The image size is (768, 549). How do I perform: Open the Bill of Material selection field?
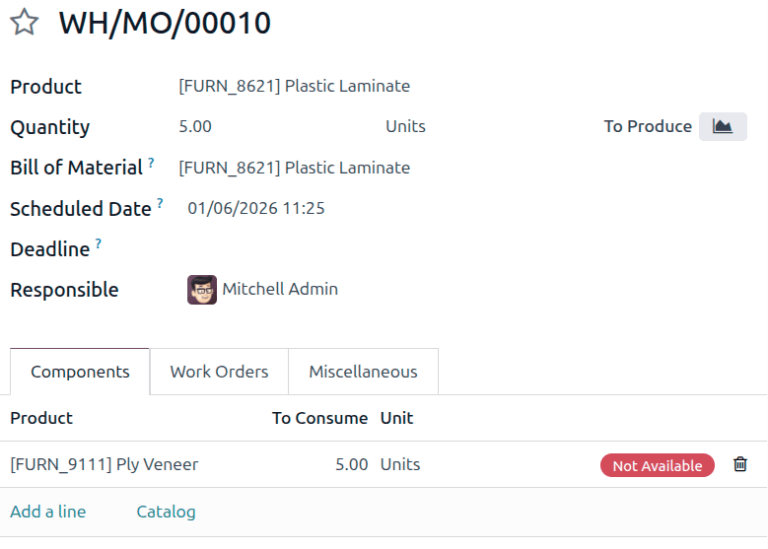[x=294, y=168]
